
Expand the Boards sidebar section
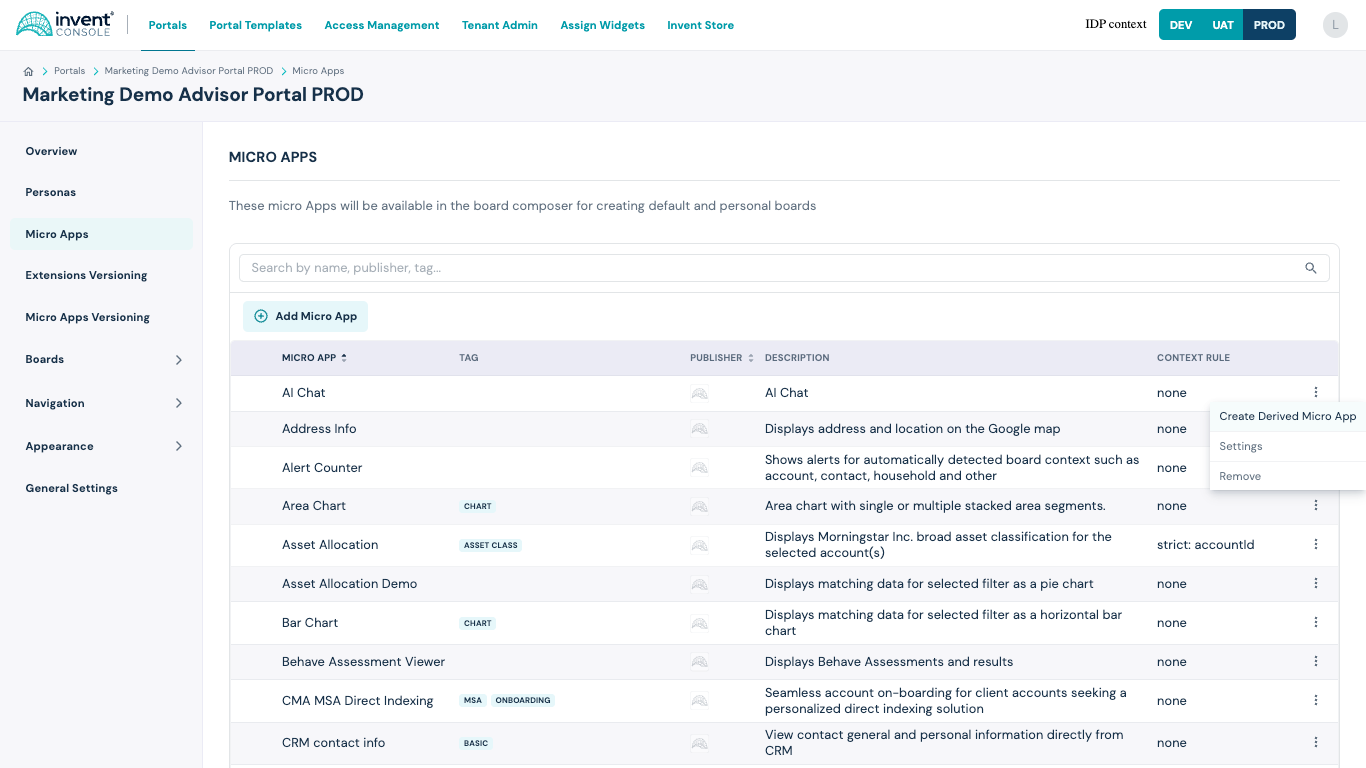pyautogui.click(x=100, y=359)
